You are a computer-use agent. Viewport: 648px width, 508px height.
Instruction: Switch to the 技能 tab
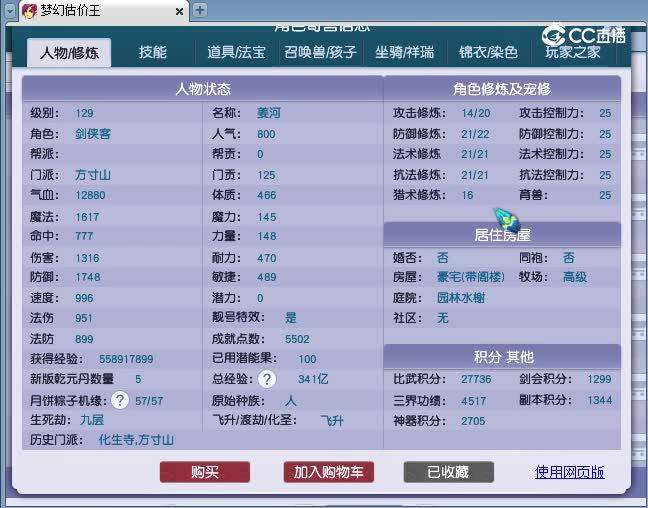(152, 52)
